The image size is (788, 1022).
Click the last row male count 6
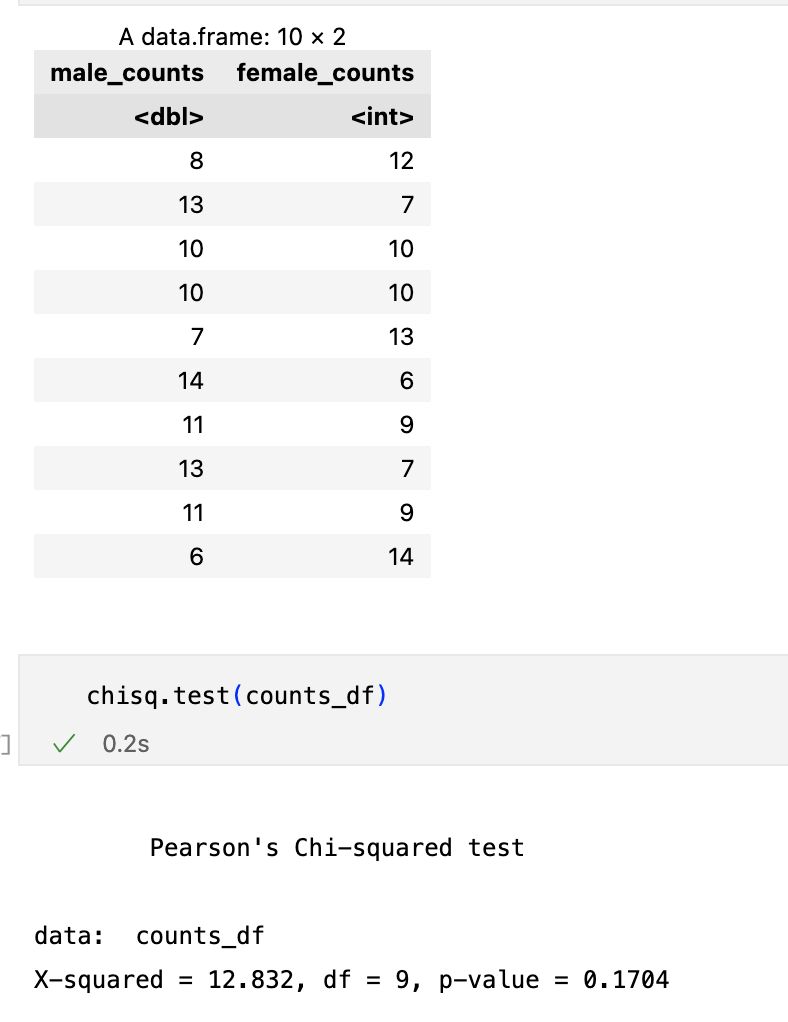coord(196,557)
